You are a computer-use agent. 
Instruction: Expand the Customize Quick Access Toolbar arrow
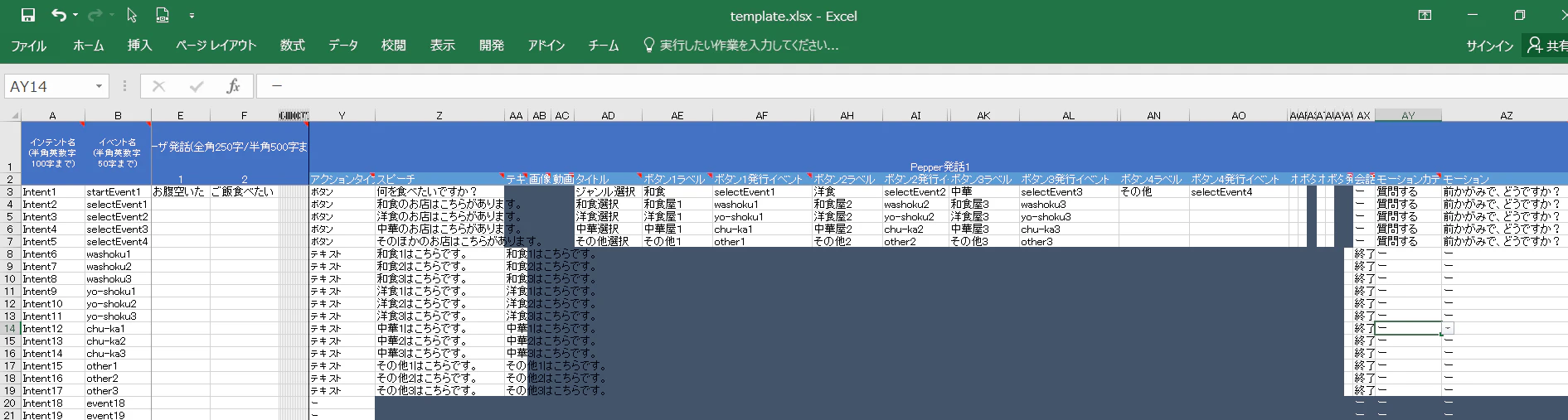pyautogui.click(x=192, y=15)
